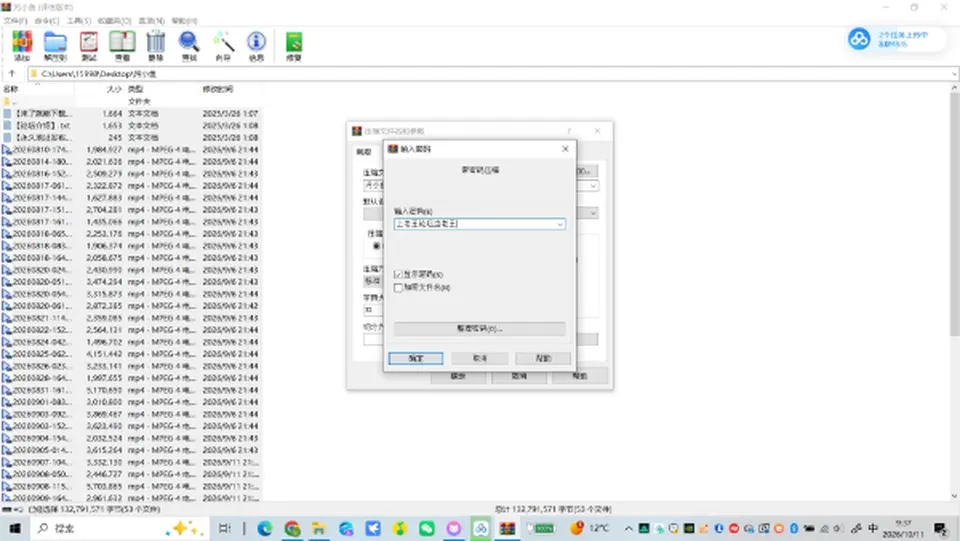
Task: Show hidden system tray icons chevron
Action: [x=629, y=528]
